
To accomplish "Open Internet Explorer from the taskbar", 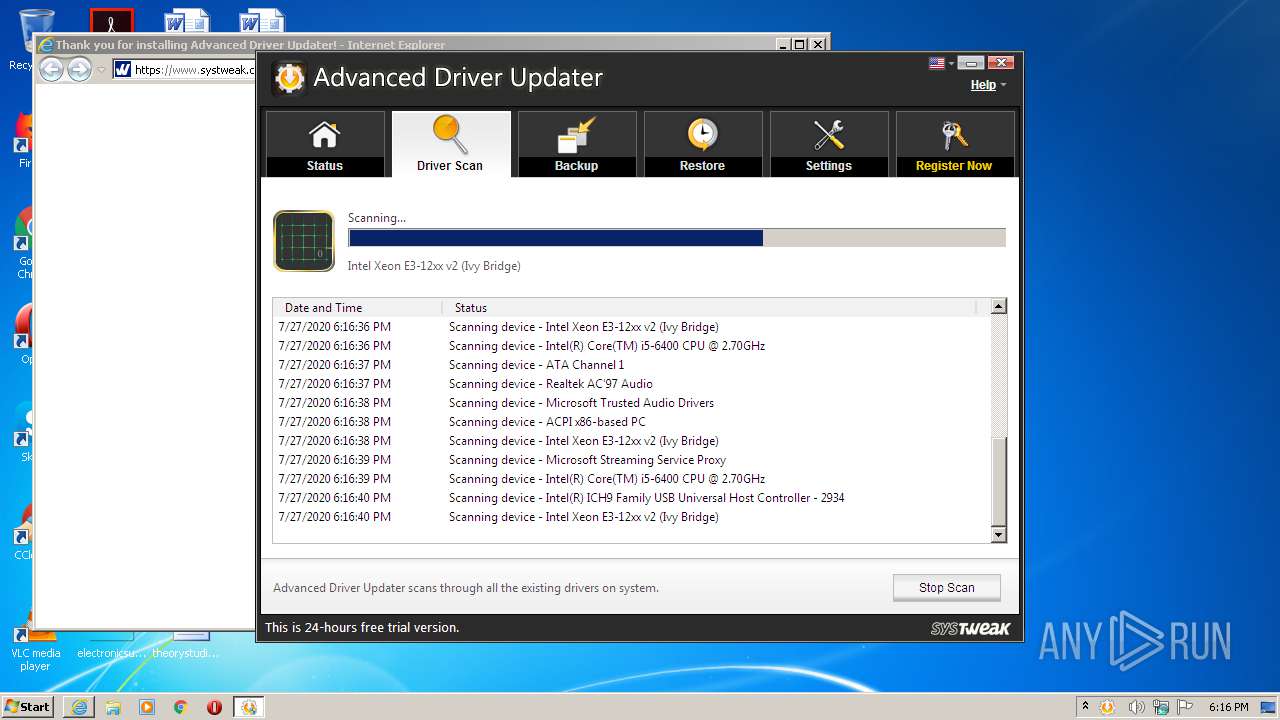I will pos(79,707).
